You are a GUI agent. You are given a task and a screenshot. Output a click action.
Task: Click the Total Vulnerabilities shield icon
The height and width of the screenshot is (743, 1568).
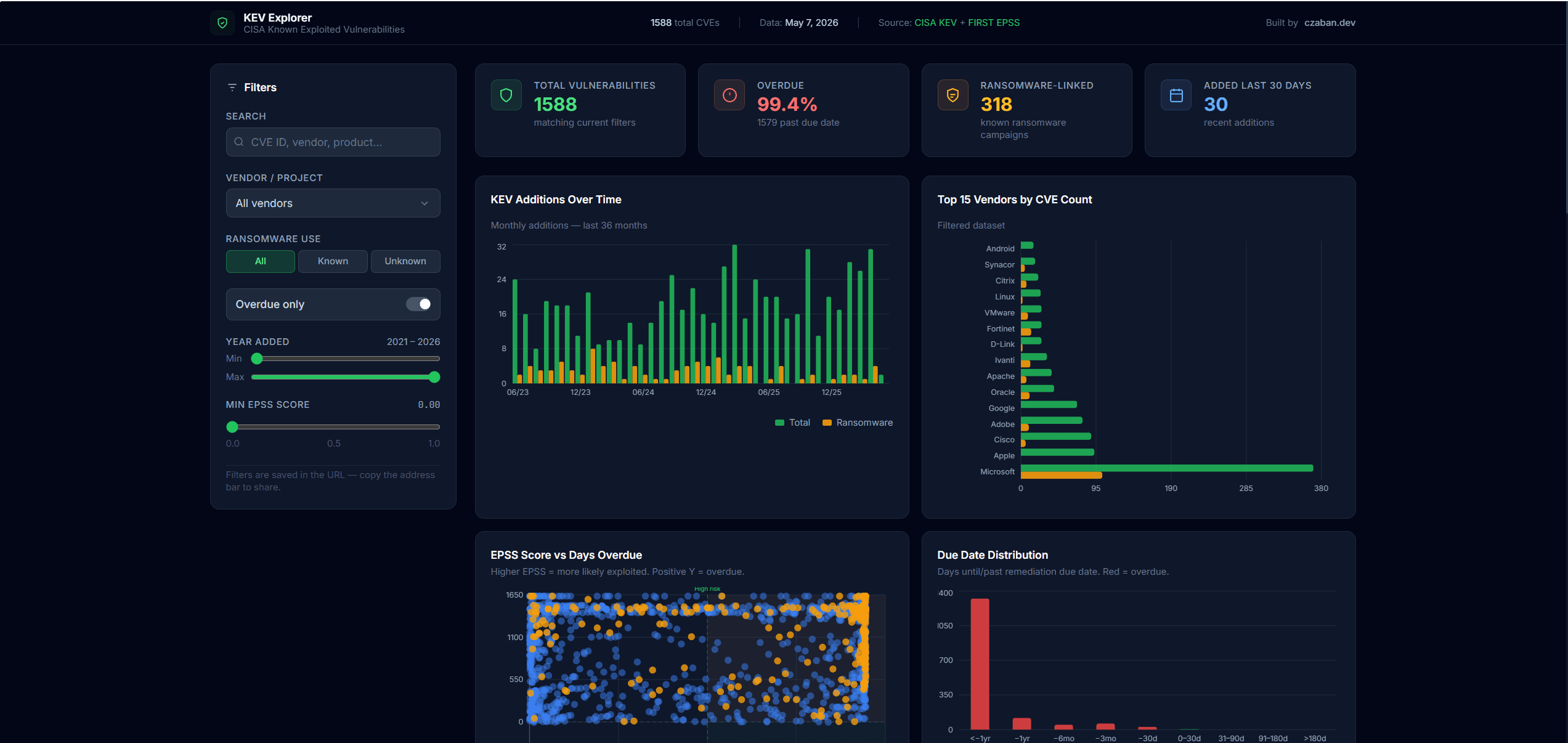point(506,95)
